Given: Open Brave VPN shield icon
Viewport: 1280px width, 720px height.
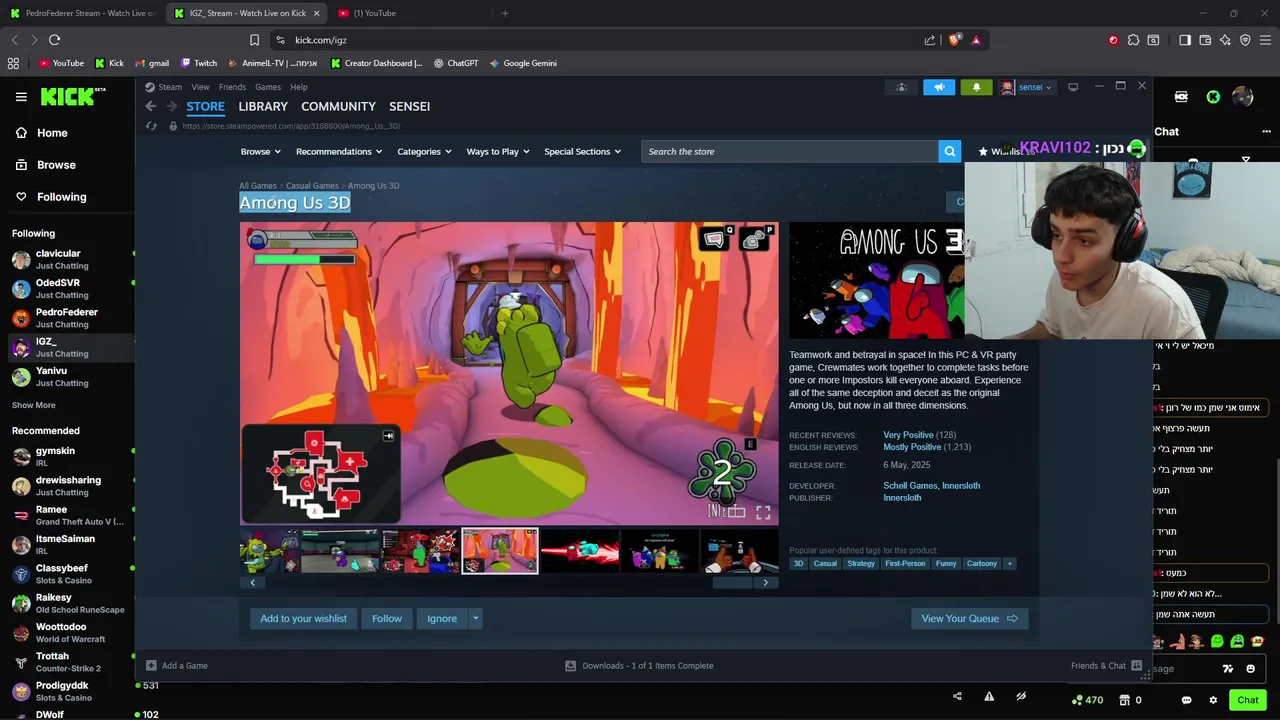Looking at the screenshot, I should tap(1245, 40).
